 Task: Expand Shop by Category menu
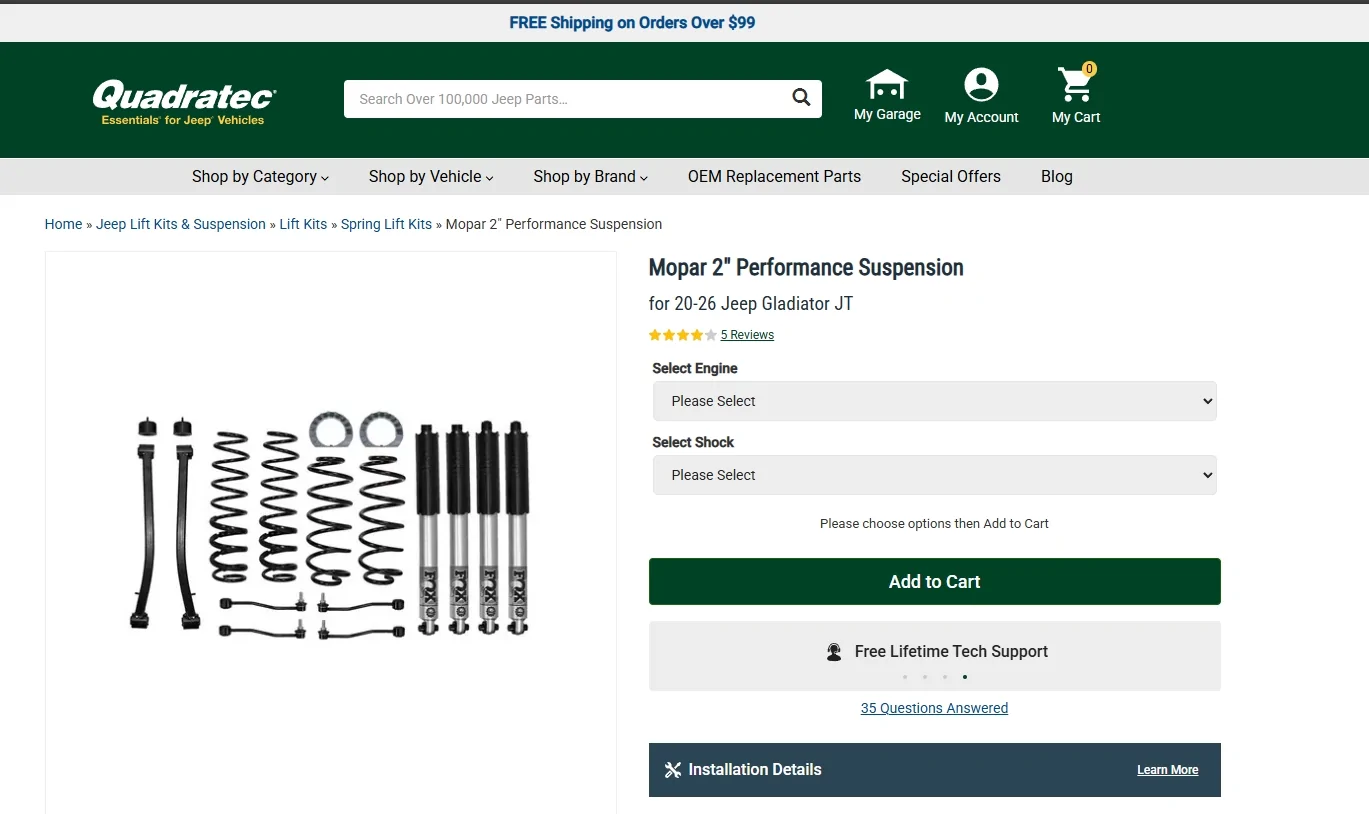click(260, 177)
